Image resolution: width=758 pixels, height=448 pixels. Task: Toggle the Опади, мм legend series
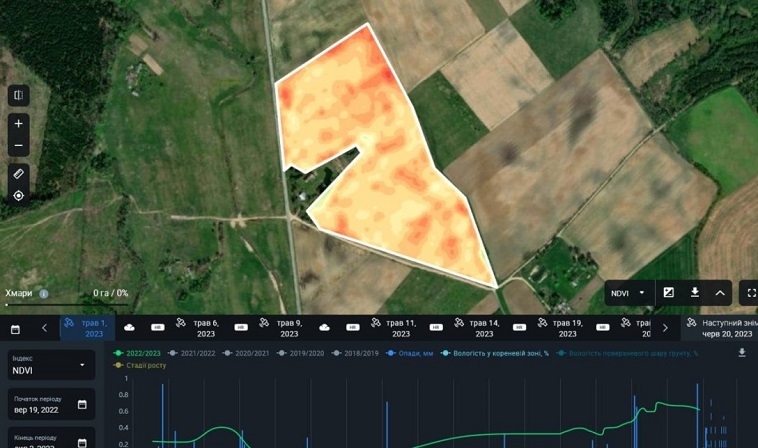point(410,353)
